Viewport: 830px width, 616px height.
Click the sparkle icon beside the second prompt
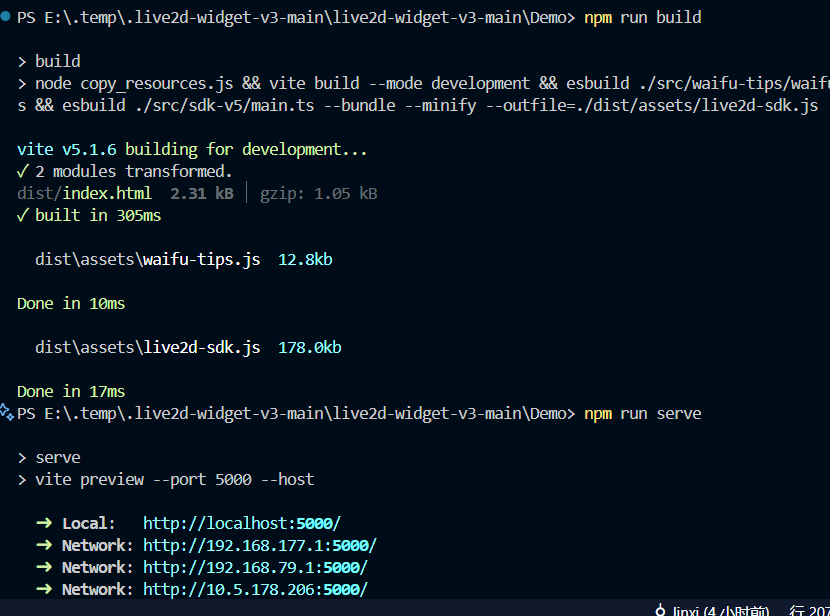(7, 412)
